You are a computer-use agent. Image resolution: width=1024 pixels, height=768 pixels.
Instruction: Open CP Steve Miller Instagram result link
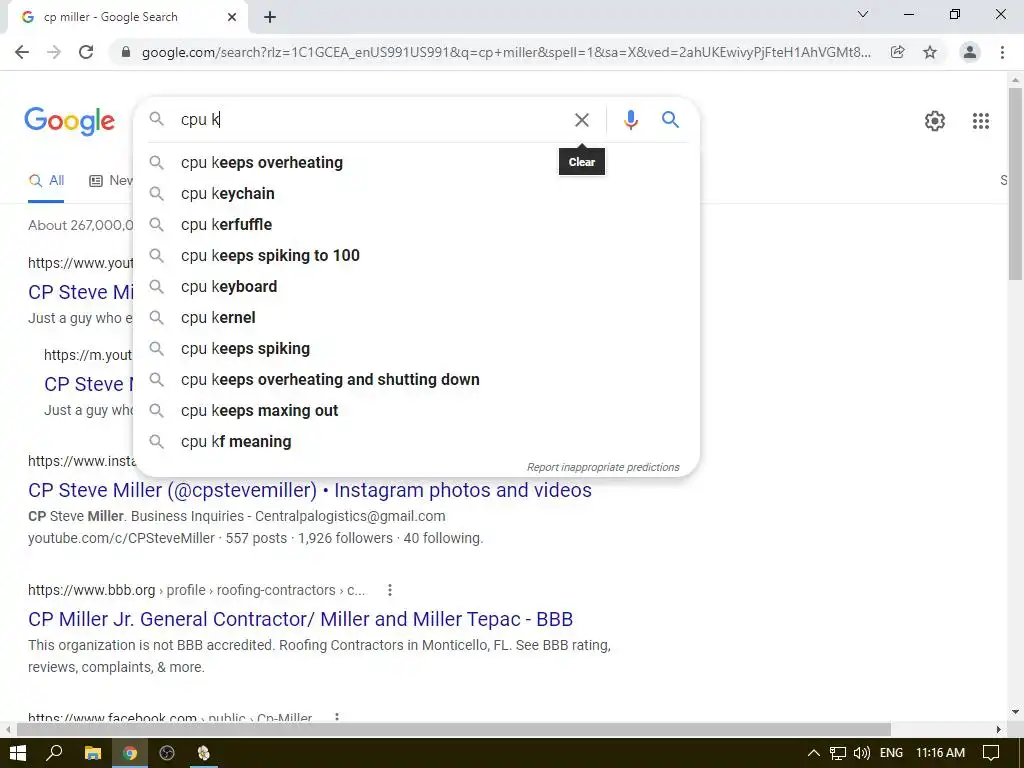coord(310,490)
